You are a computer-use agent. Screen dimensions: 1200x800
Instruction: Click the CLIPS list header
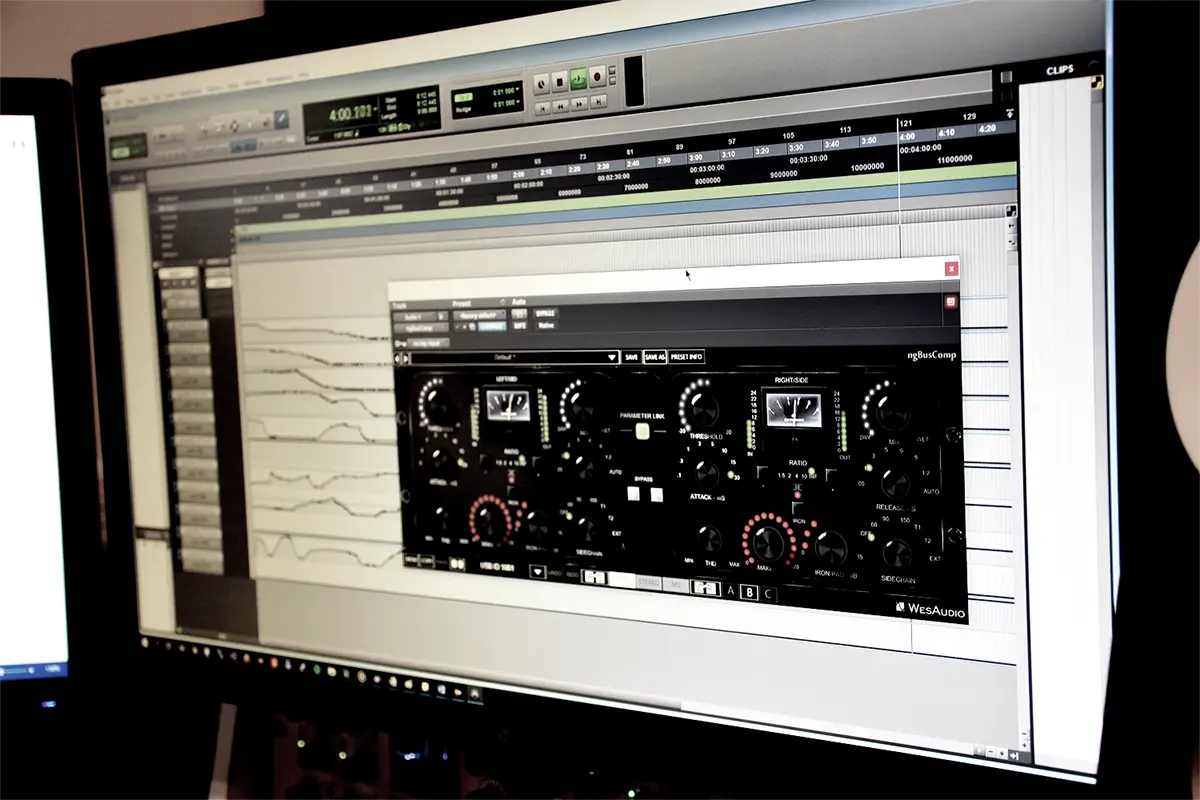click(x=1059, y=71)
